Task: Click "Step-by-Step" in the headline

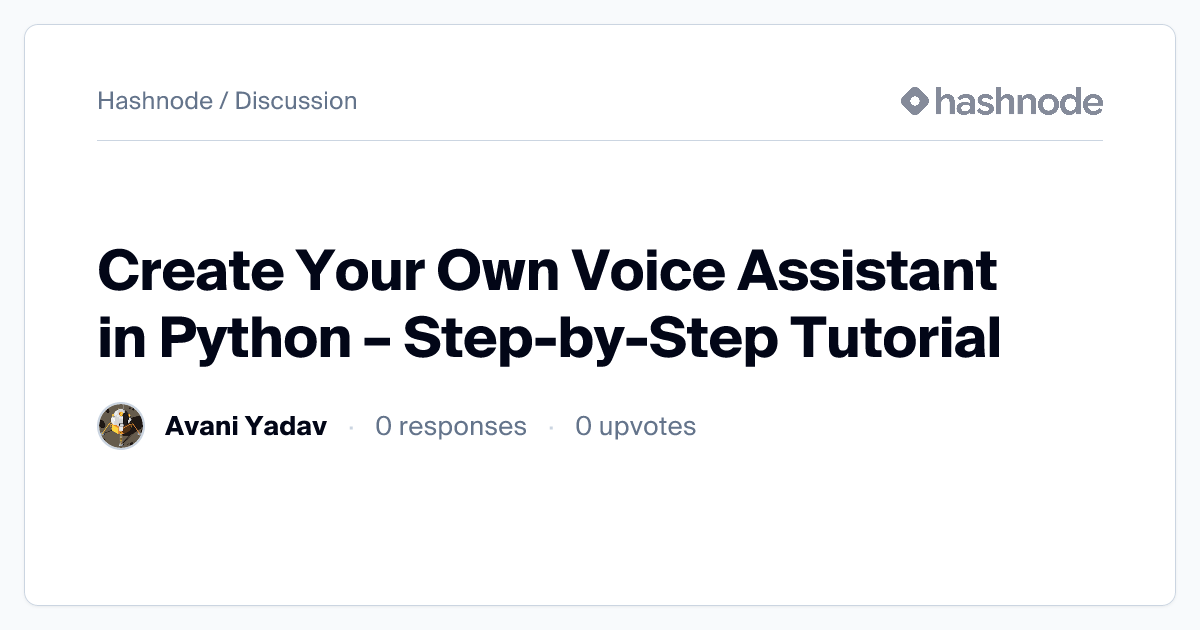Action: (590, 339)
